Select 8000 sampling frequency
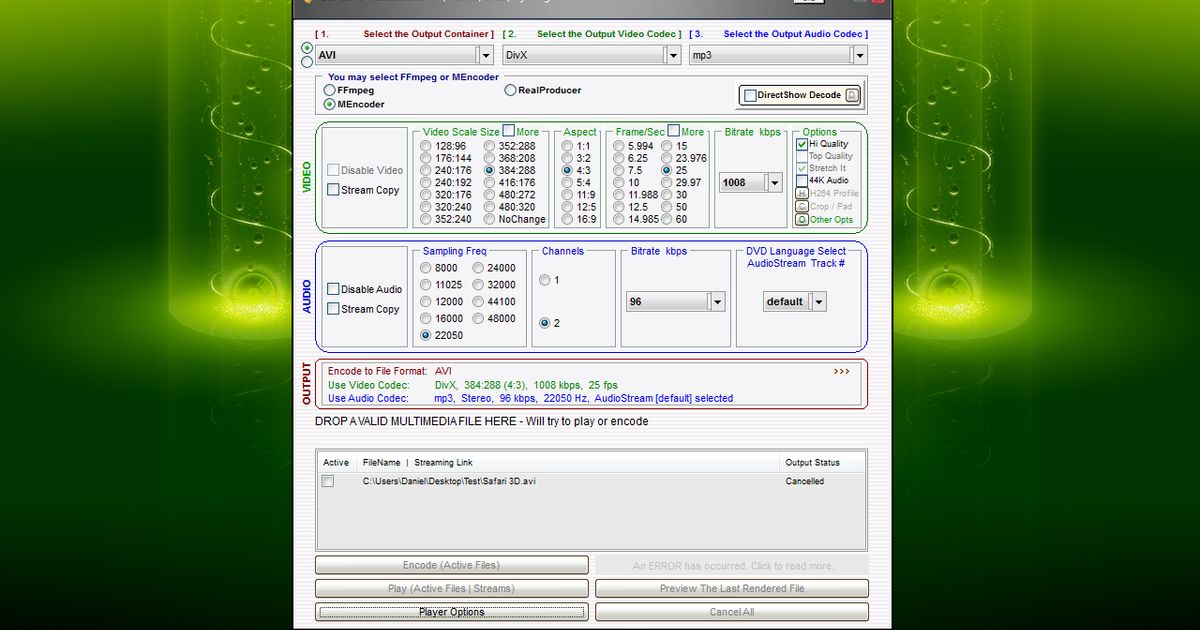The height and width of the screenshot is (630, 1200). (x=426, y=268)
